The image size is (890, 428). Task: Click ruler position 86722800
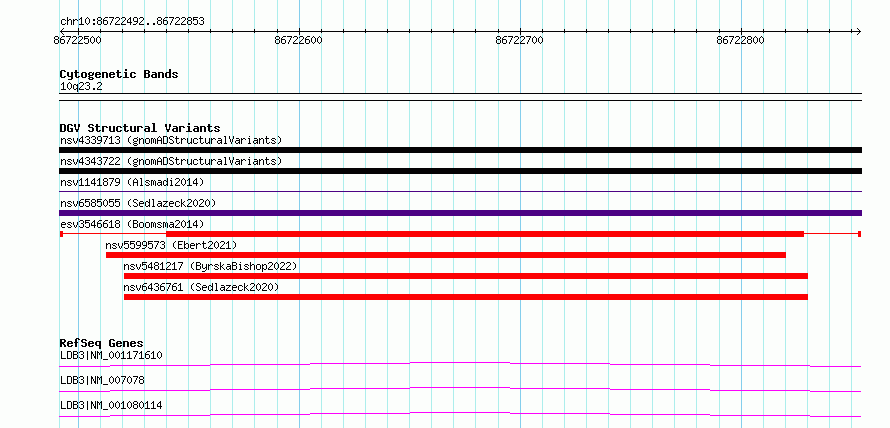tap(741, 40)
